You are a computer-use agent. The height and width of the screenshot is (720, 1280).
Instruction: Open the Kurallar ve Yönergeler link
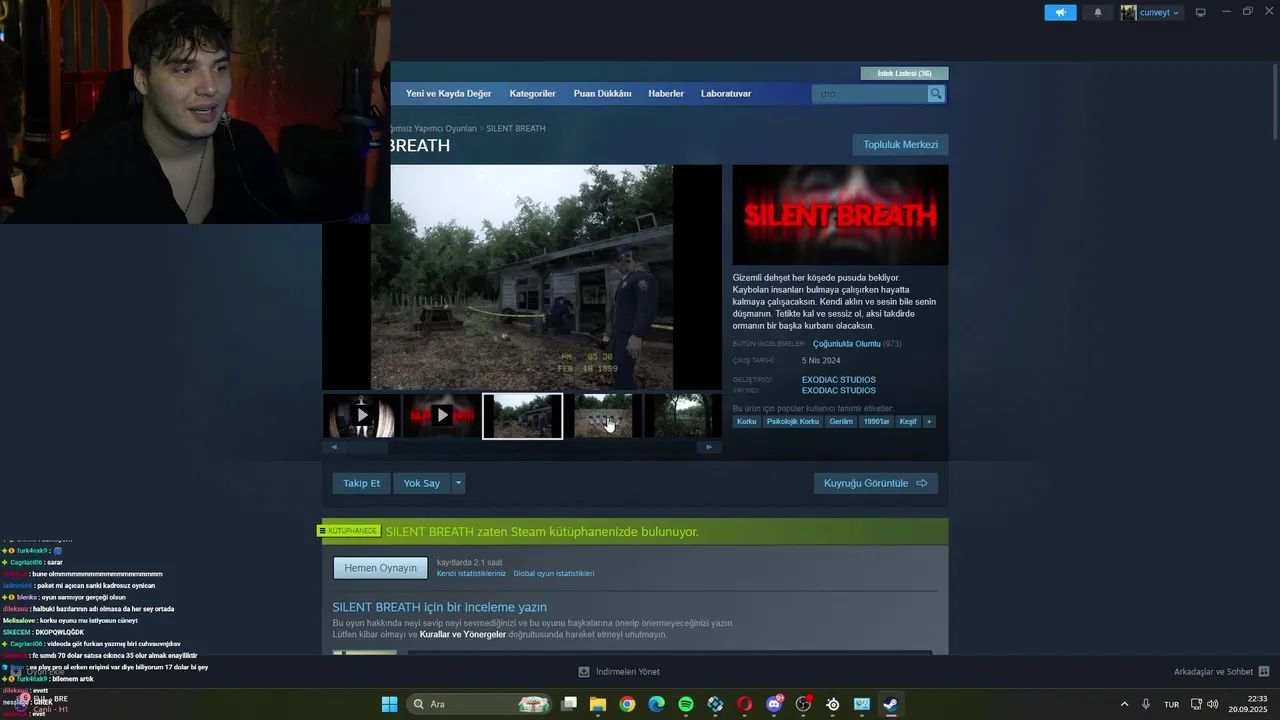click(462, 635)
